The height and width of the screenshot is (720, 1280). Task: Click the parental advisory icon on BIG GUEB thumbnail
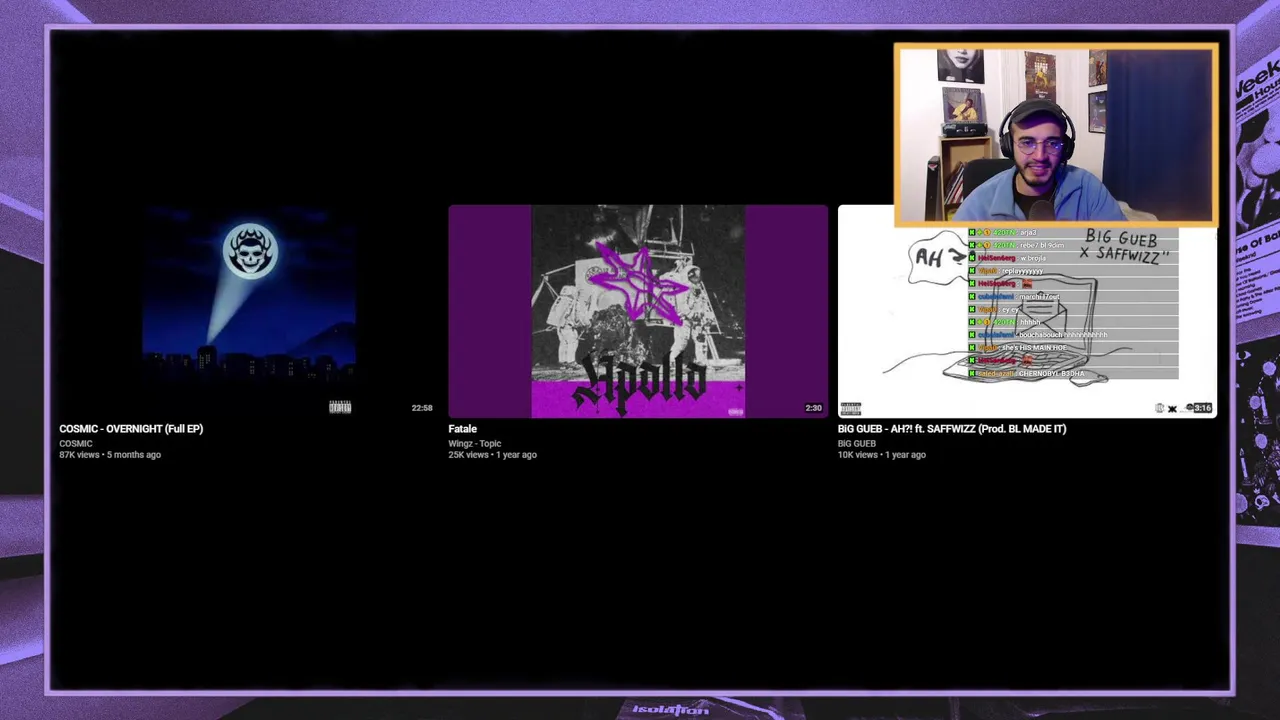(851, 408)
